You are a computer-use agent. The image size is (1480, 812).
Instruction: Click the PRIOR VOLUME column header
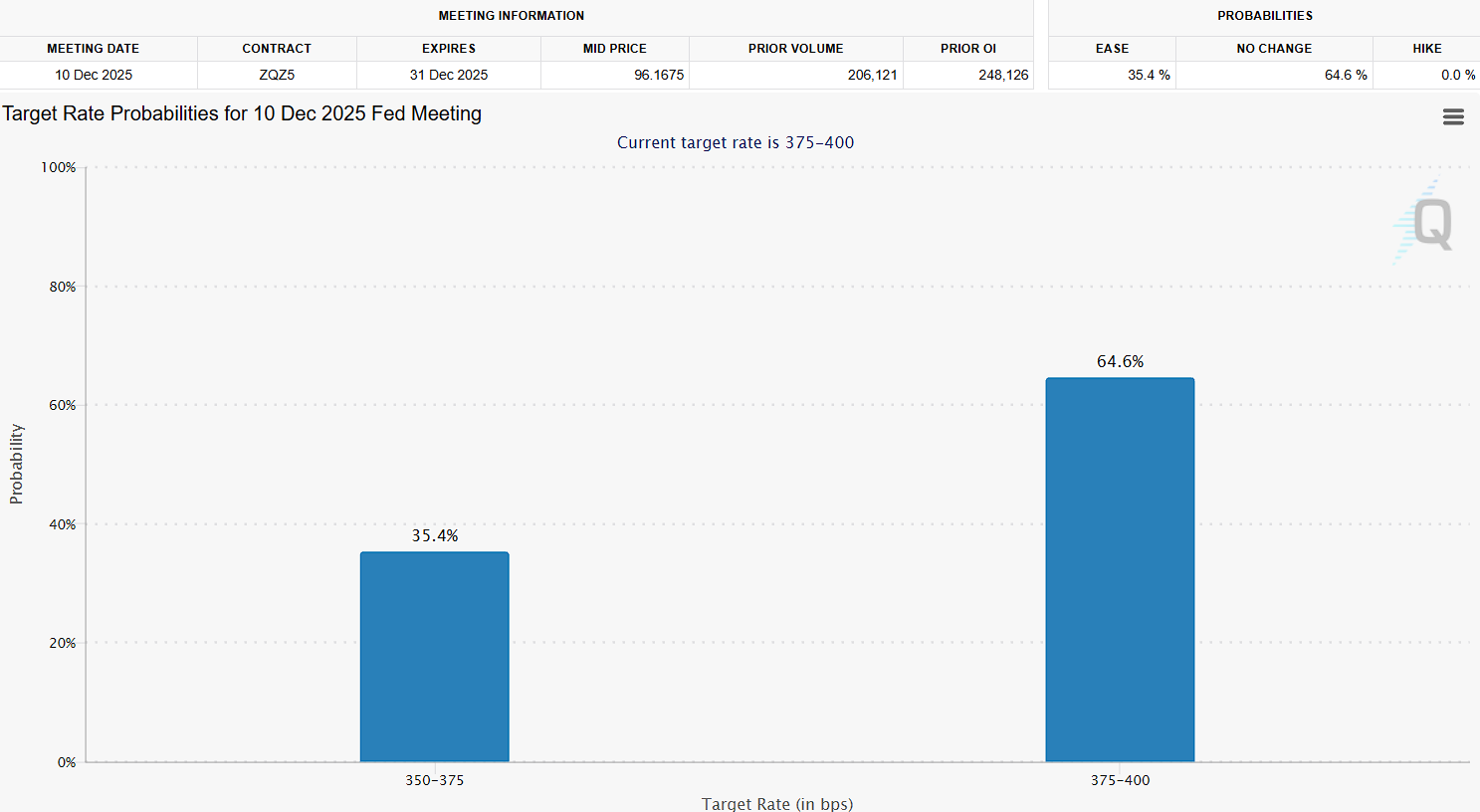tap(795, 49)
